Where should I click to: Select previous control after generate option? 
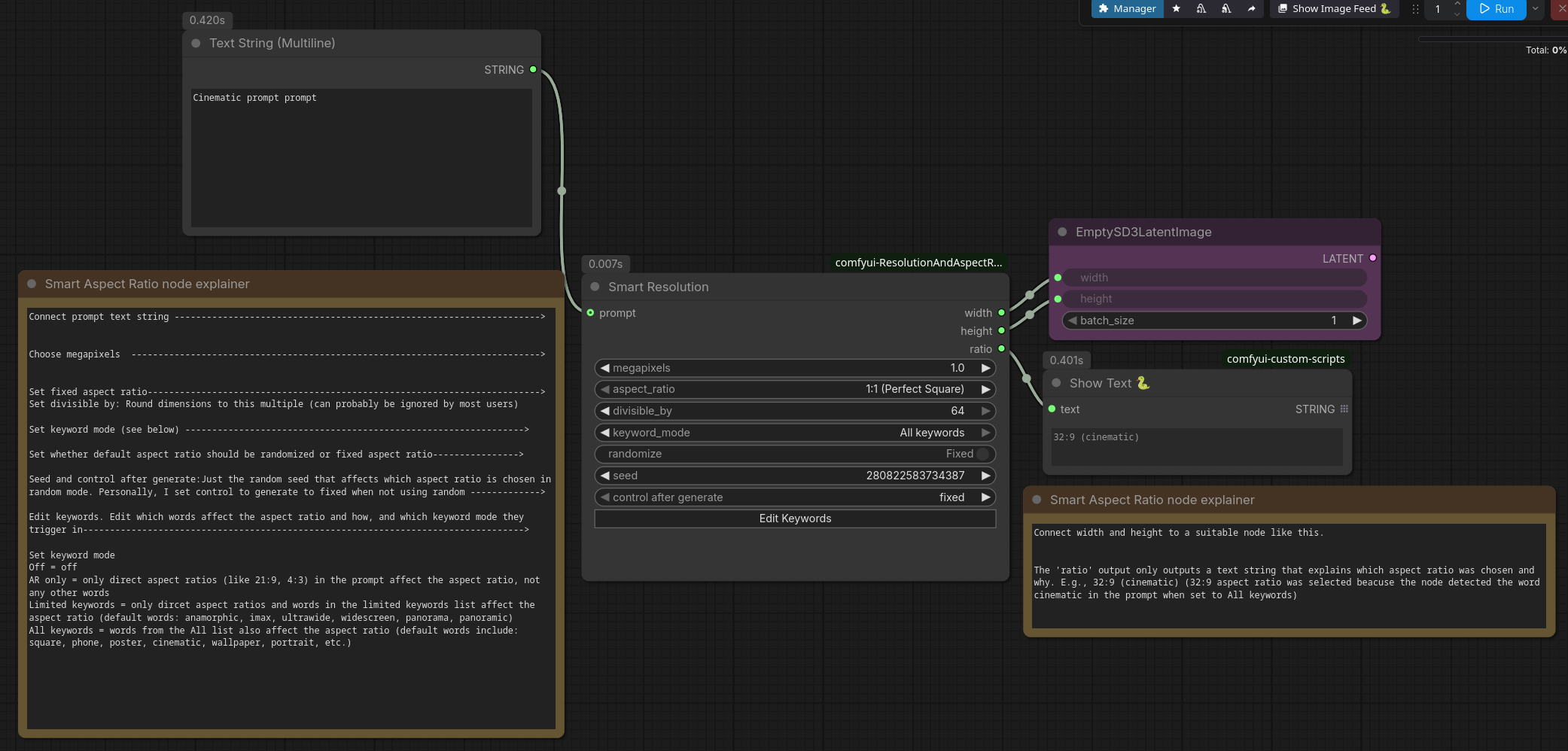coord(604,497)
